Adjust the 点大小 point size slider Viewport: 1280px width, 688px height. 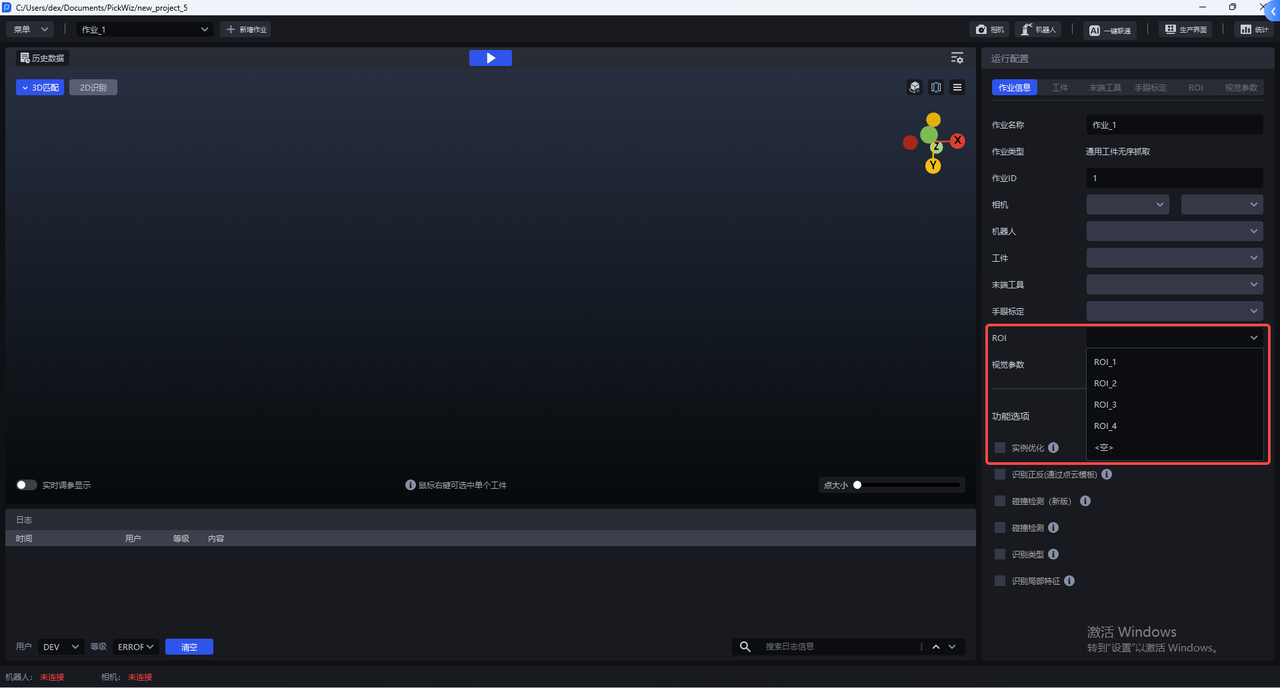pyautogui.click(x=858, y=485)
